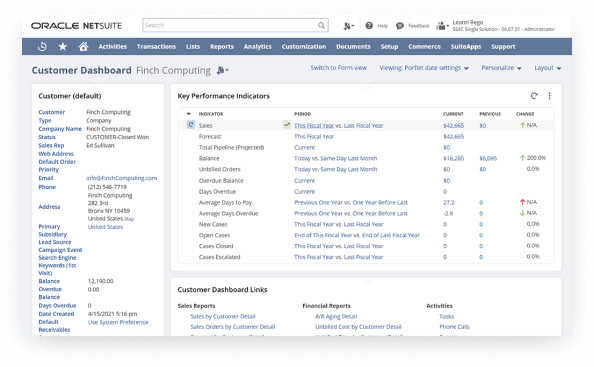Click Switch to Form view link
Image resolution: width=594 pixels, height=367 pixels.
[x=339, y=68]
